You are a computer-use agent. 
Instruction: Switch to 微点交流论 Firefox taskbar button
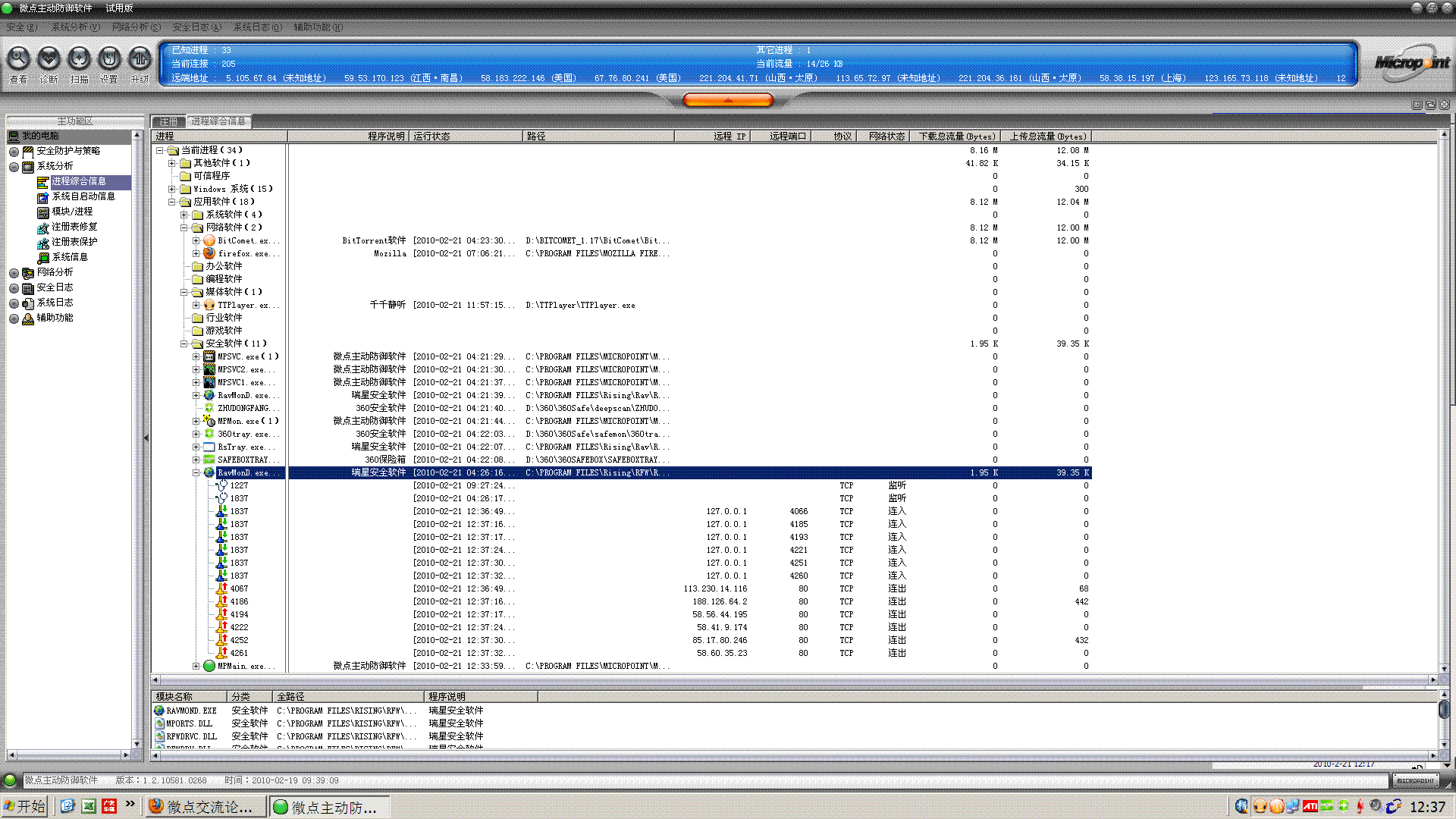click(206, 807)
